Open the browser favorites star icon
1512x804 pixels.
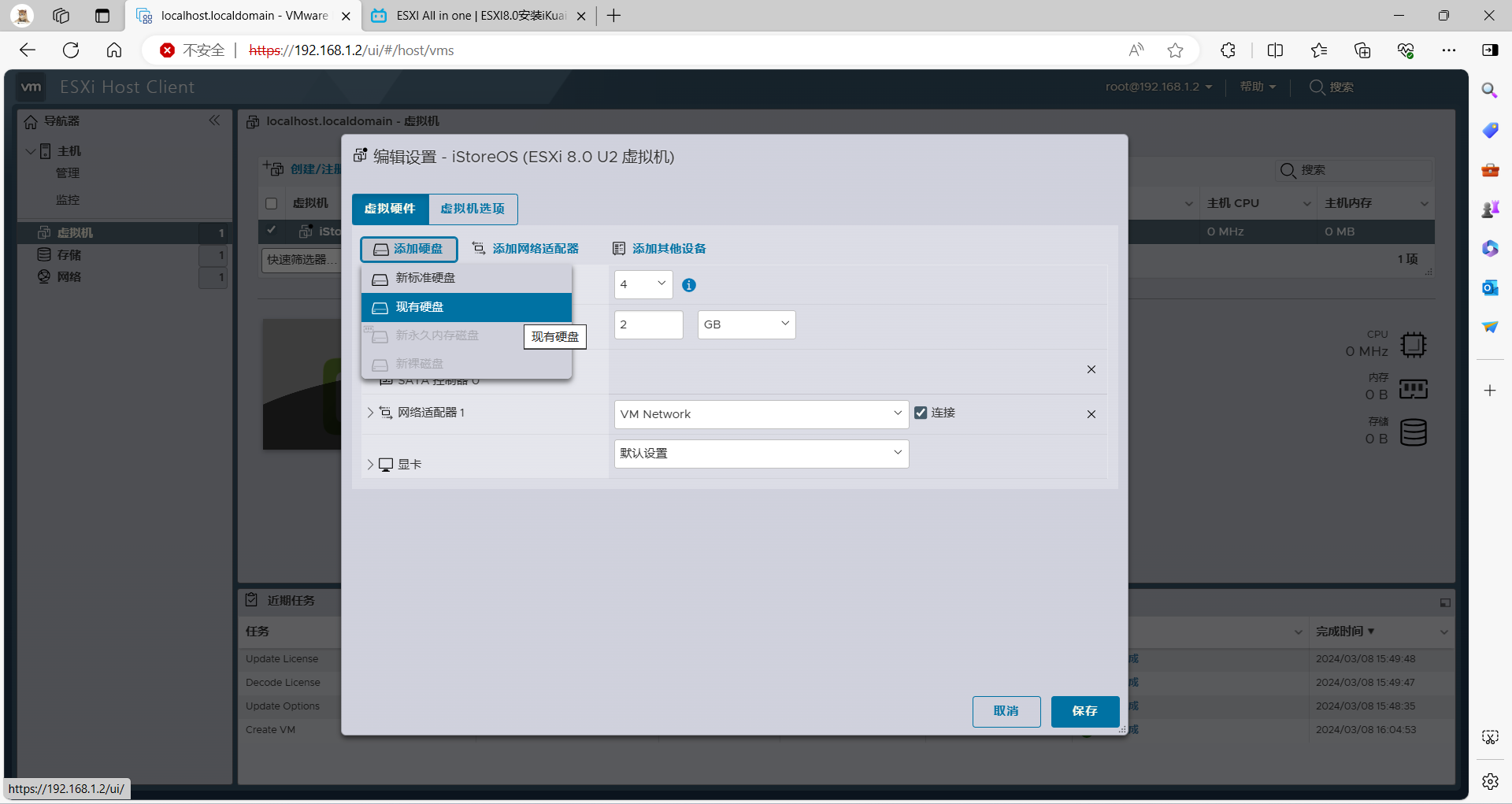(x=1175, y=50)
